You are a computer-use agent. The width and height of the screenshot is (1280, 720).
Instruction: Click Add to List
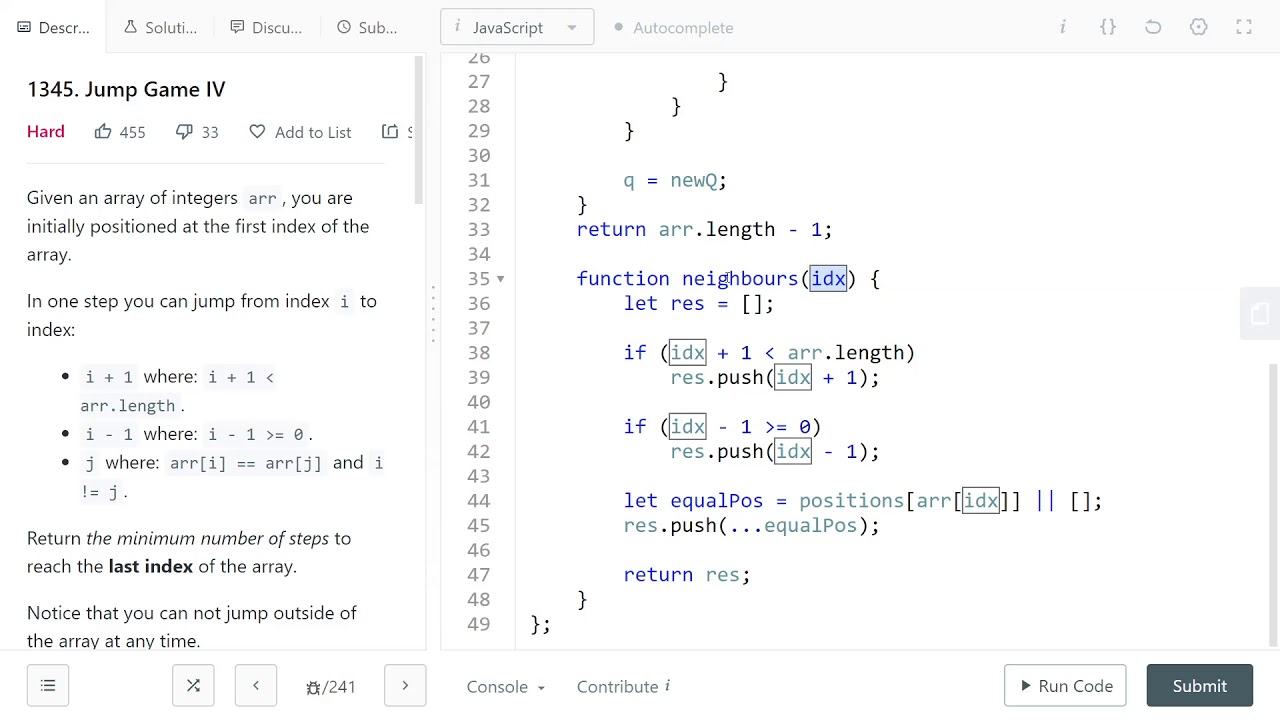click(300, 132)
